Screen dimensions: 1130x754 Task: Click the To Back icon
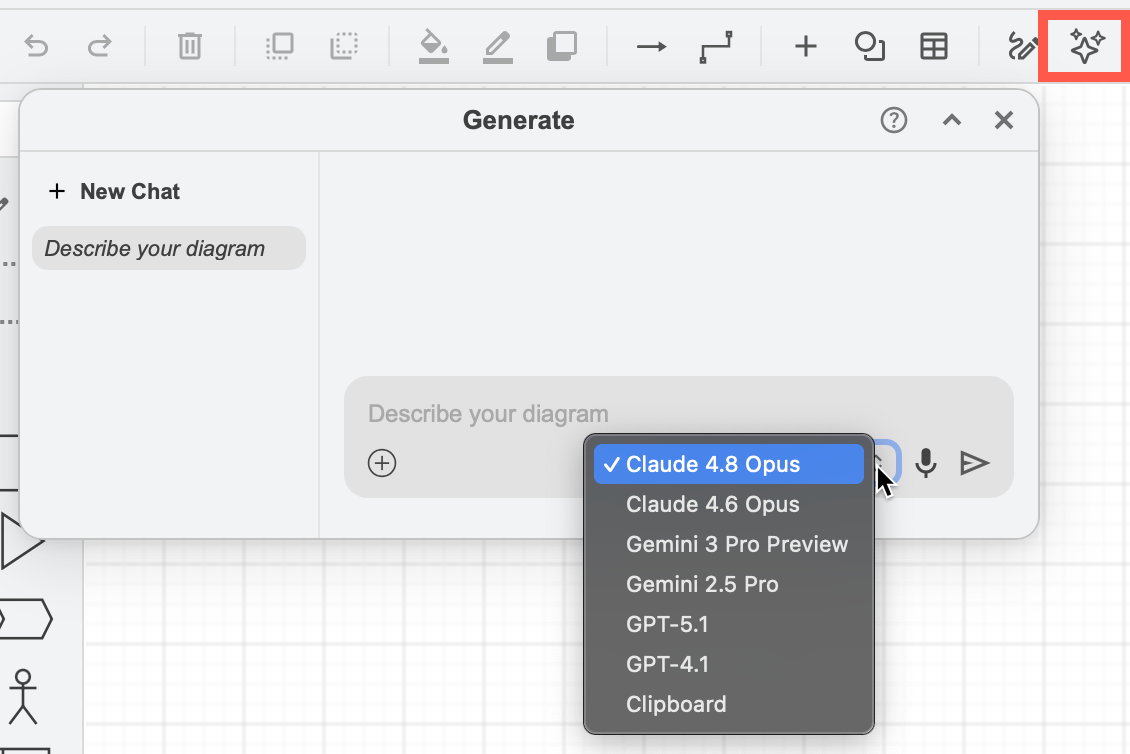coord(344,46)
